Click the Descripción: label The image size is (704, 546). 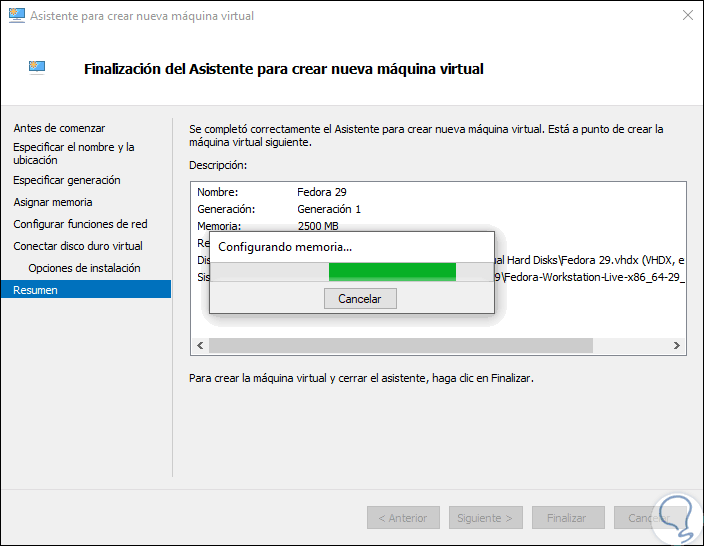click(218, 165)
